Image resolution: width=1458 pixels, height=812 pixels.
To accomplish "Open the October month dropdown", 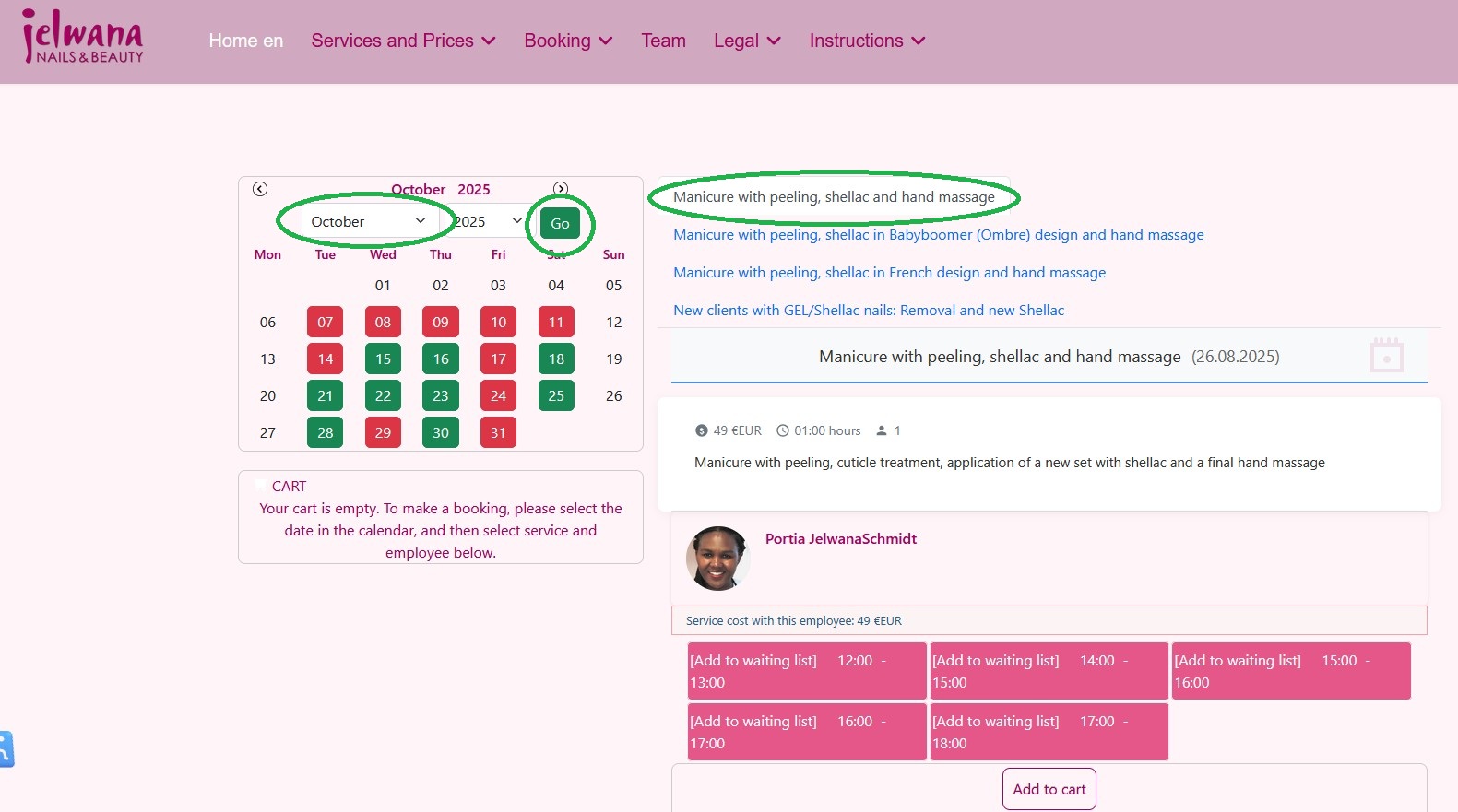I will pos(367,221).
